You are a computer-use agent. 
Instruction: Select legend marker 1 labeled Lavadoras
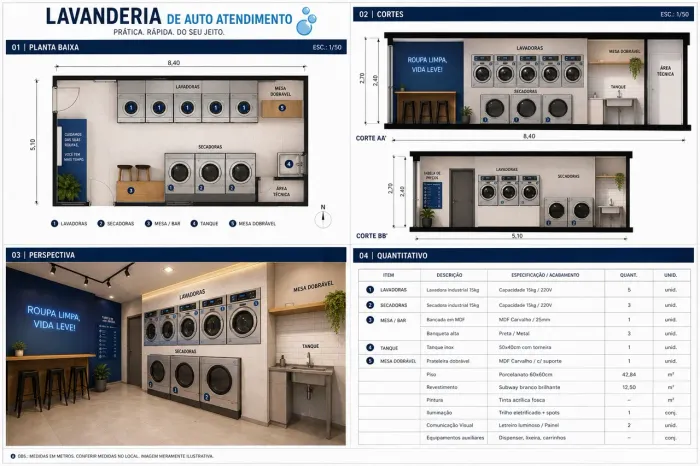tap(54, 223)
